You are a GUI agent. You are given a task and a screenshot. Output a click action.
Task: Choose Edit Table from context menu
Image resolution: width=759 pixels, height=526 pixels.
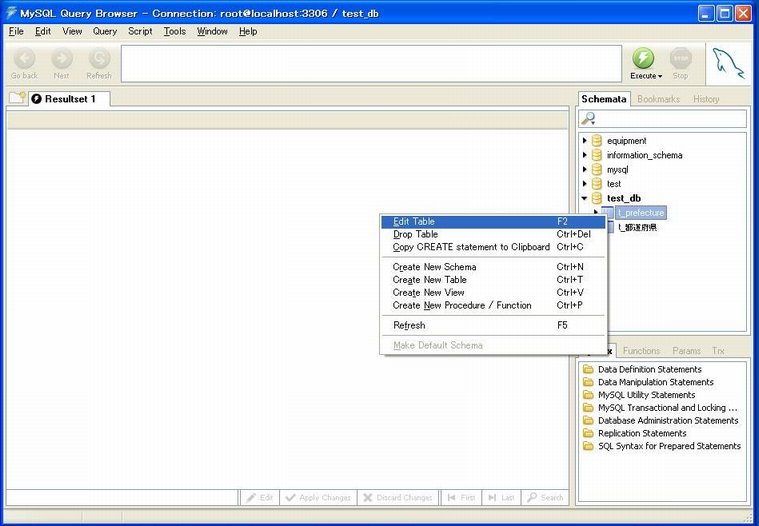click(414, 221)
